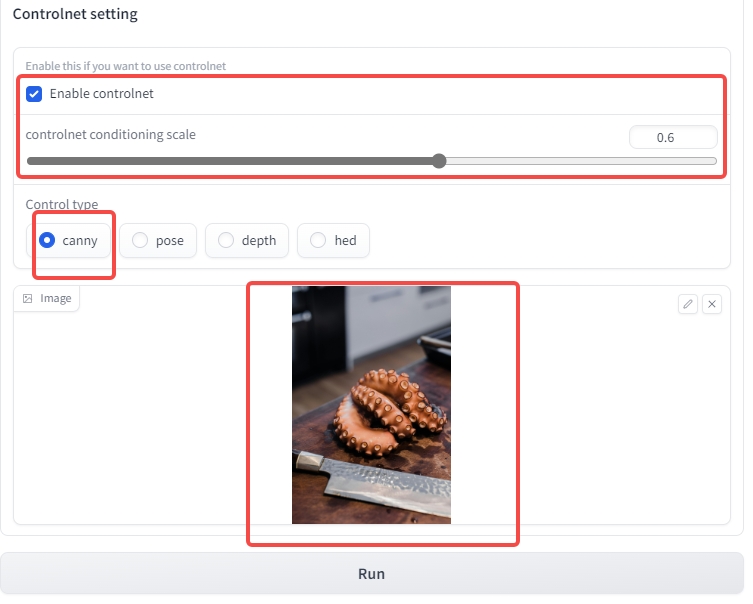Edit the uploaded image with pencil icon

pyautogui.click(x=688, y=304)
